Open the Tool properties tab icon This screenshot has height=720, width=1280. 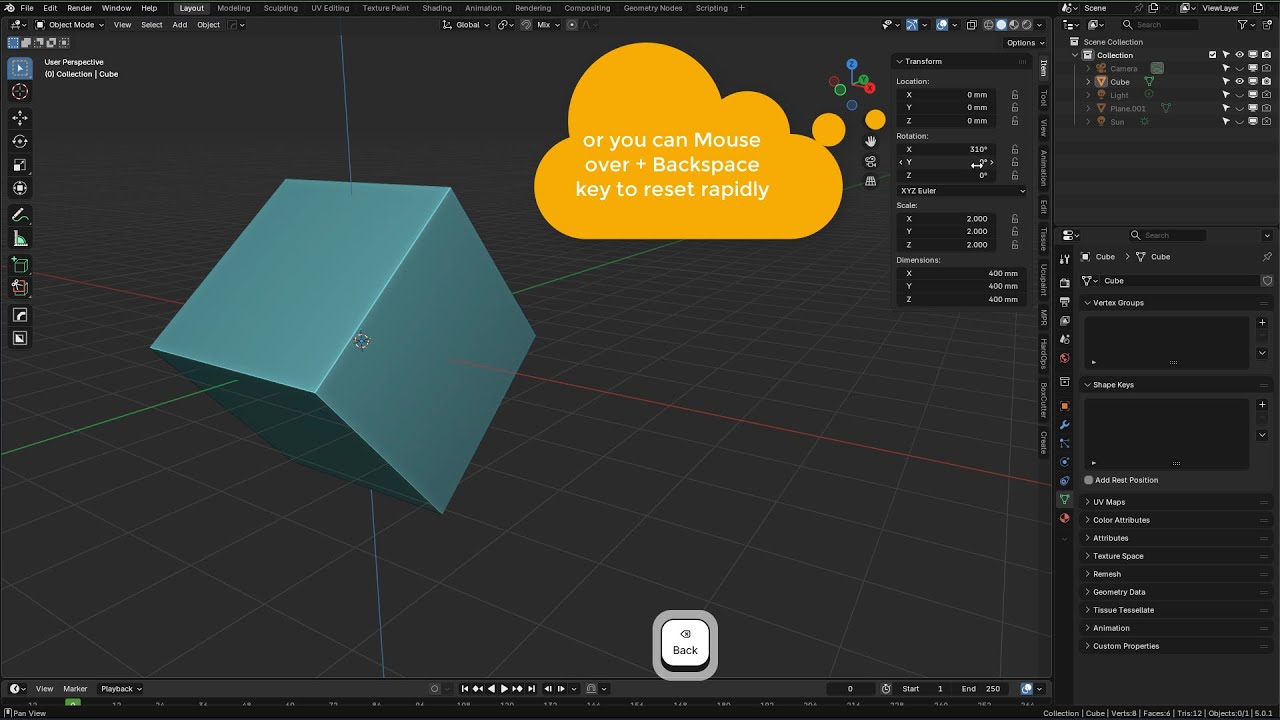[1064, 259]
